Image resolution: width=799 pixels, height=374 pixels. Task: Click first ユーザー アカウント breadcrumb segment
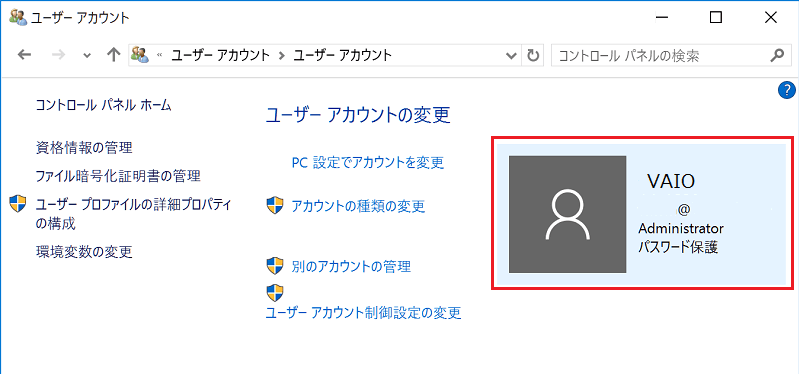point(220,55)
